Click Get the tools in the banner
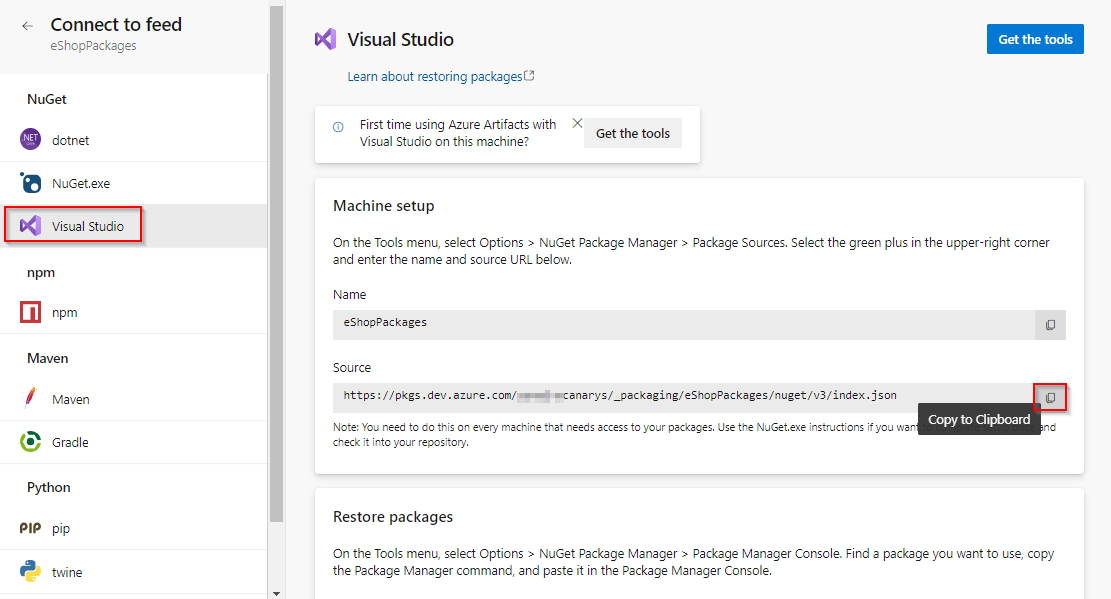Image resolution: width=1111 pixels, height=599 pixels. [x=633, y=133]
